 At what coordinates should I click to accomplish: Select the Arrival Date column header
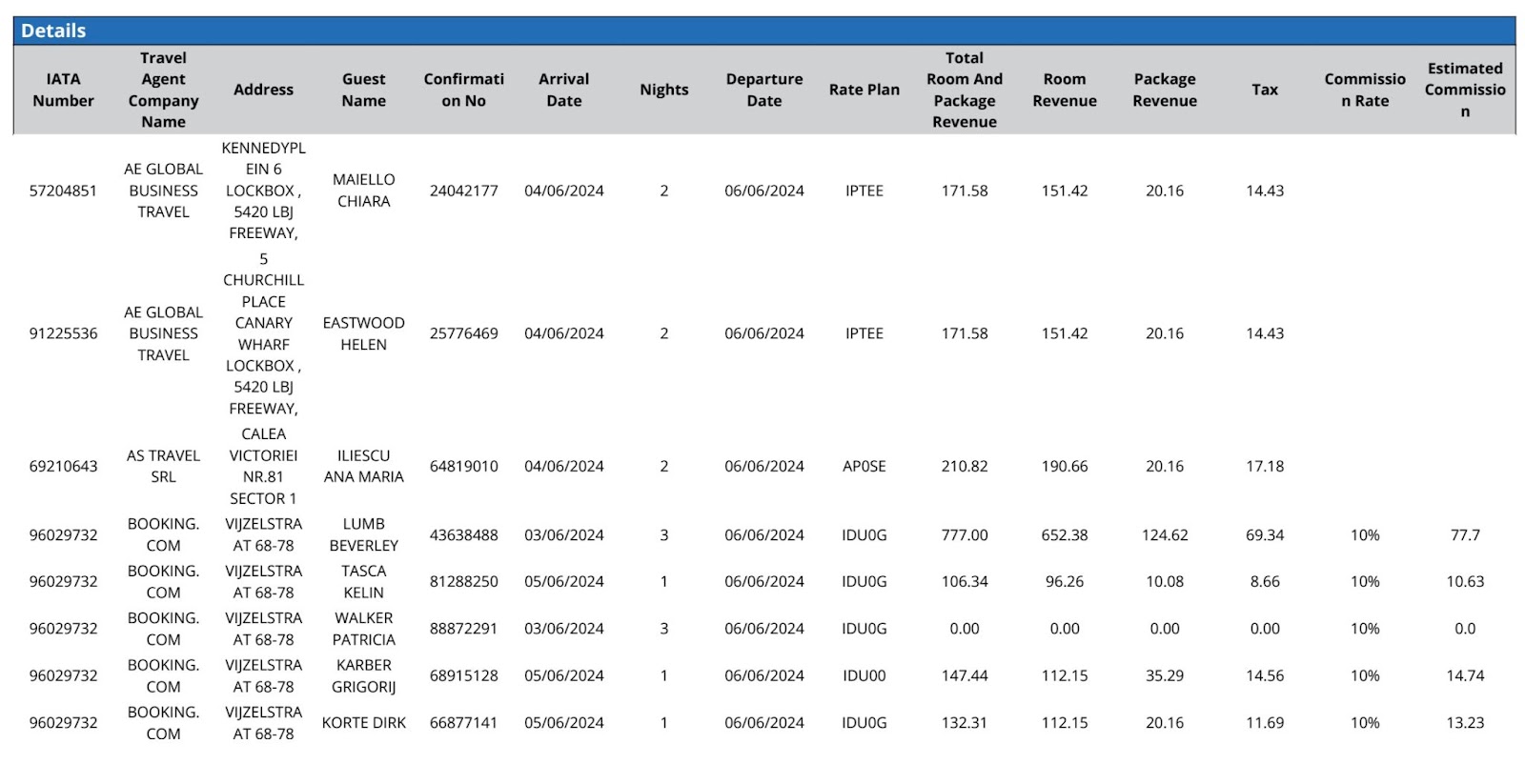point(563,90)
